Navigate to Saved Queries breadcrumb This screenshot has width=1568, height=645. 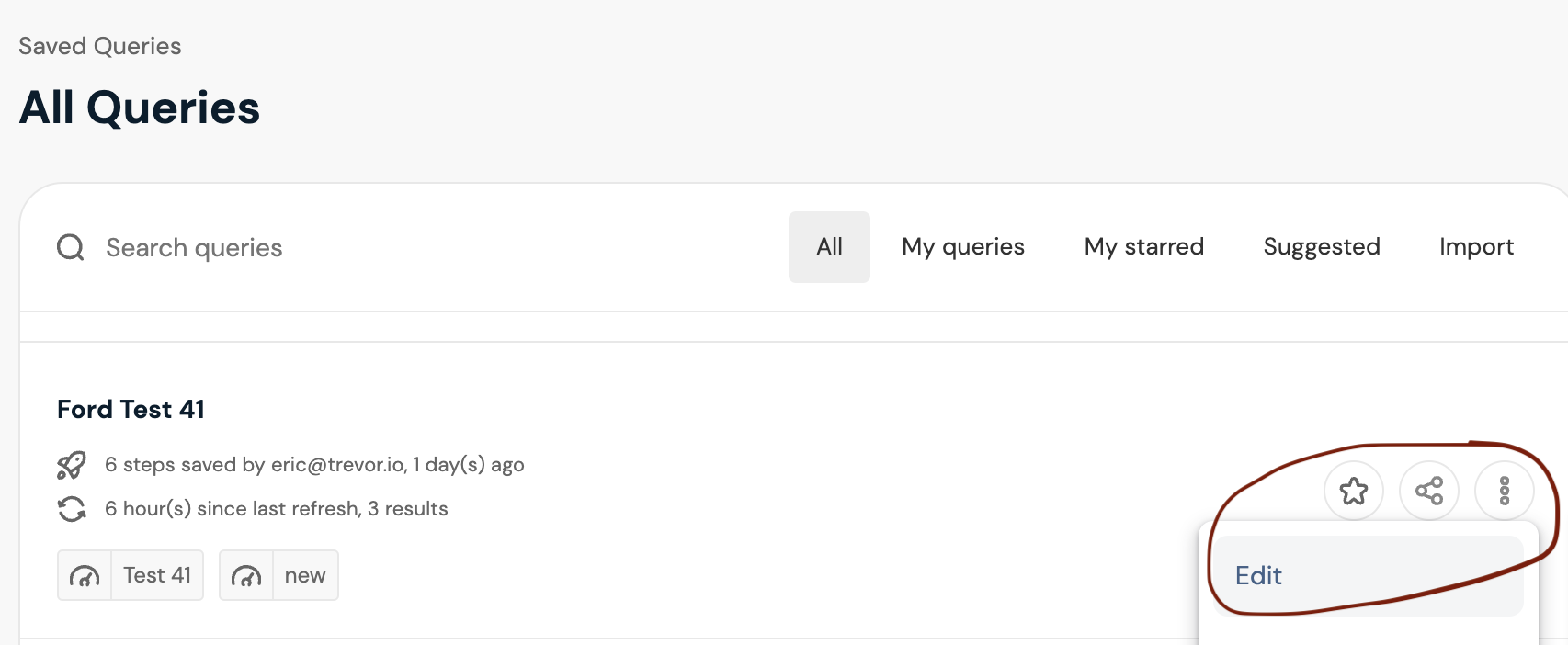[x=100, y=46]
